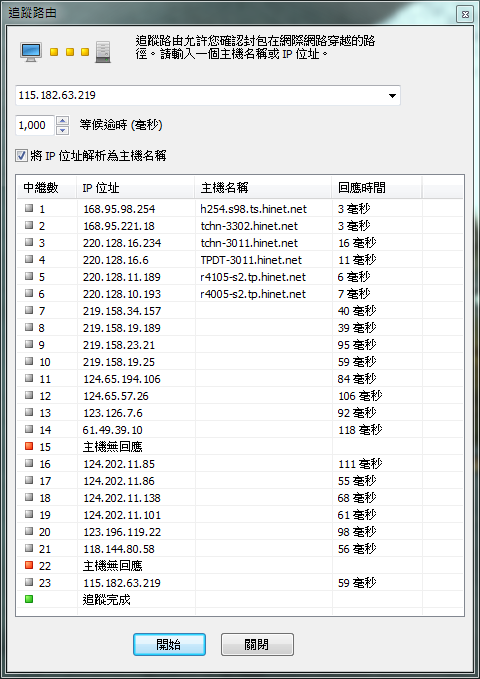The height and width of the screenshot is (679, 480).
Task: Click the gray status icon for hop 6
Action: (x=29, y=293)
